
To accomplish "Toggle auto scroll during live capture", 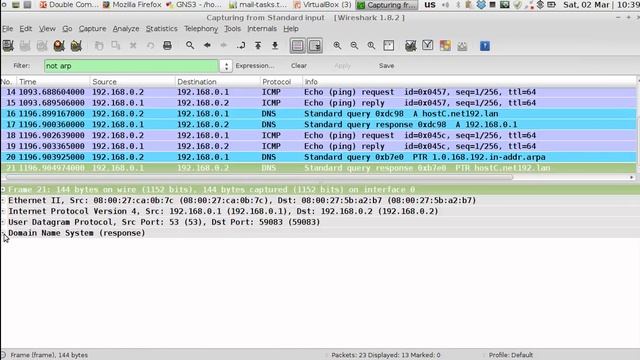I will [x=315, y=46].
